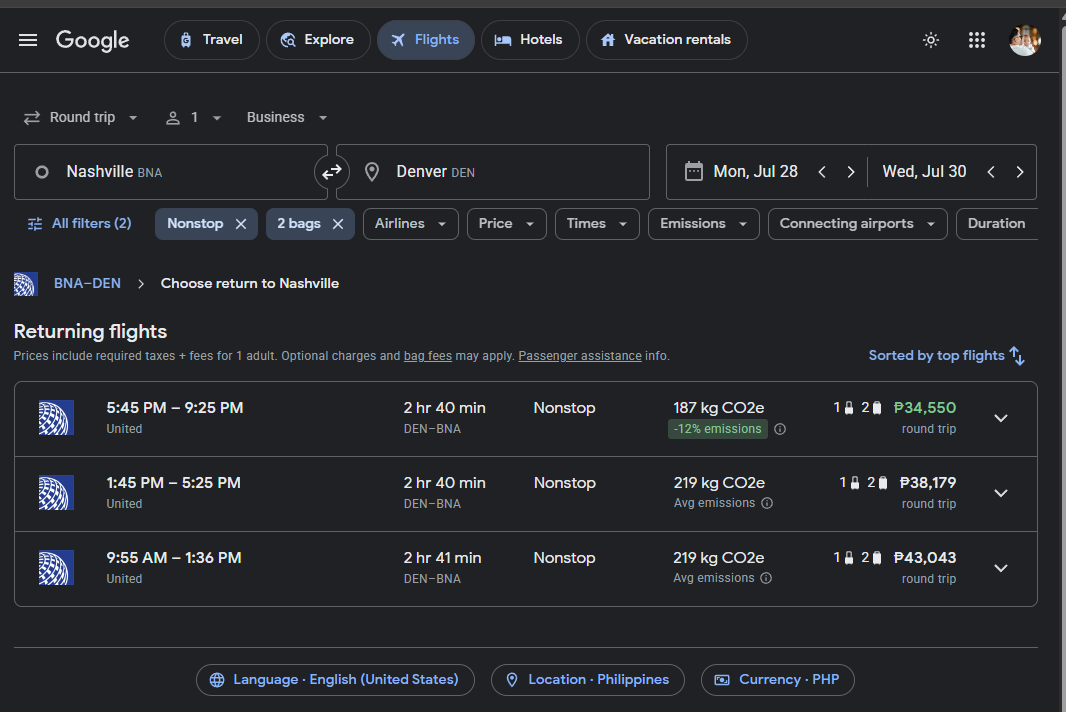The width and height of the screenshot is (1066, 712).
Task: Edit the Denver DEN destination field
Action: tap(493, 172)
